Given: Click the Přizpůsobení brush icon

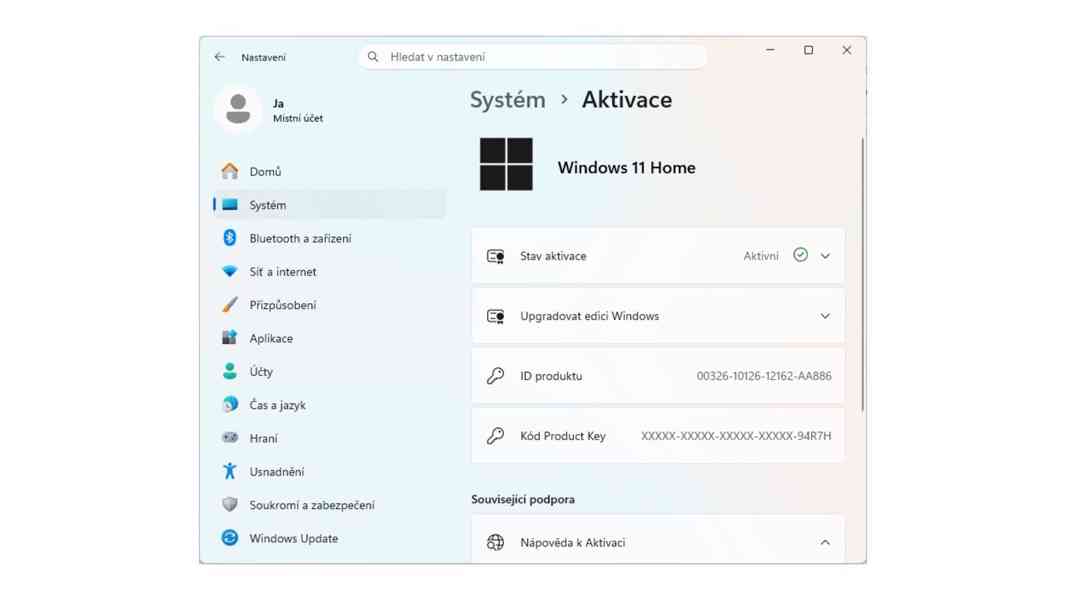Looking at the screenshot, I should (x=230, y=304).
